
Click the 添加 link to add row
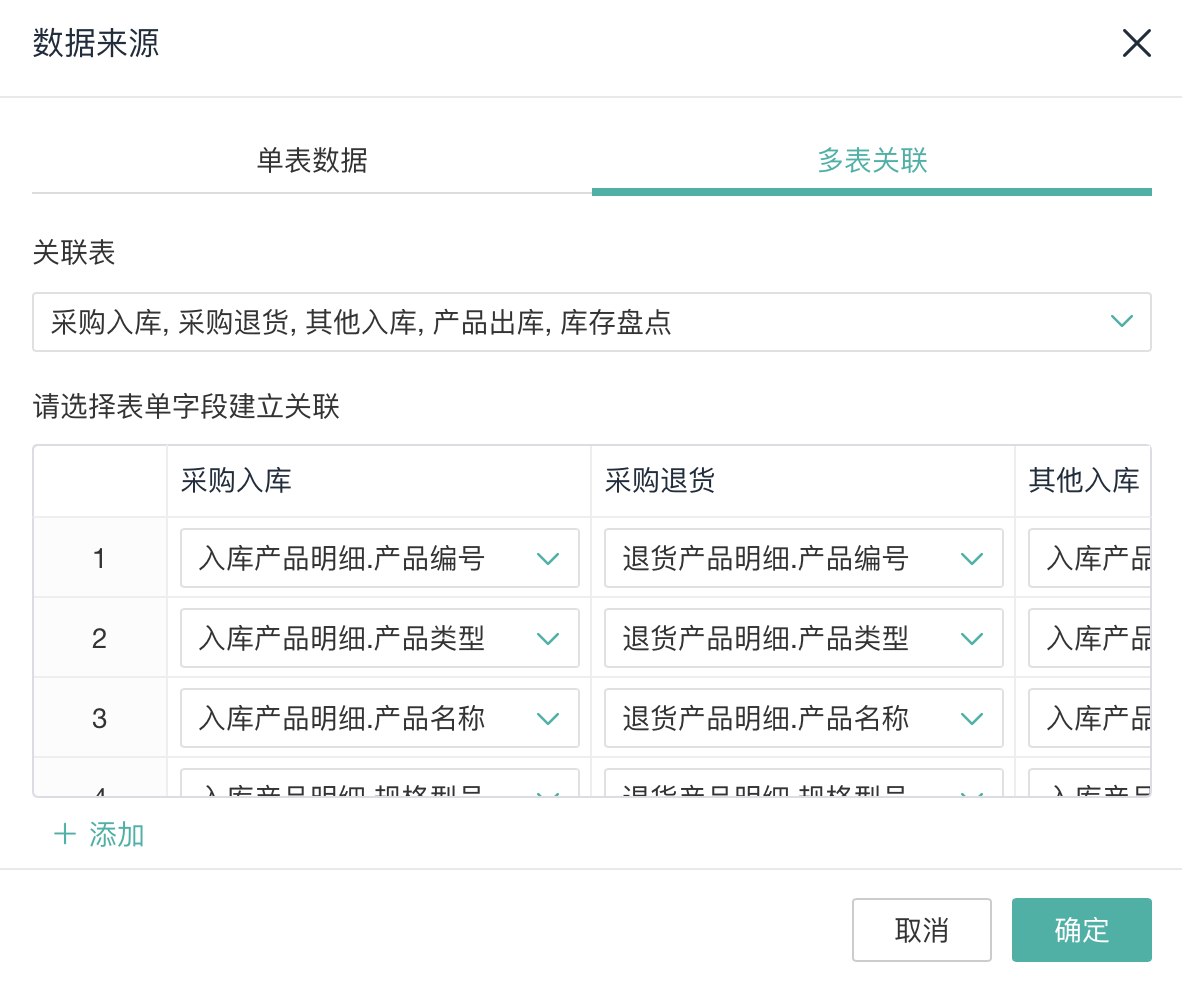tap(117, 834)
